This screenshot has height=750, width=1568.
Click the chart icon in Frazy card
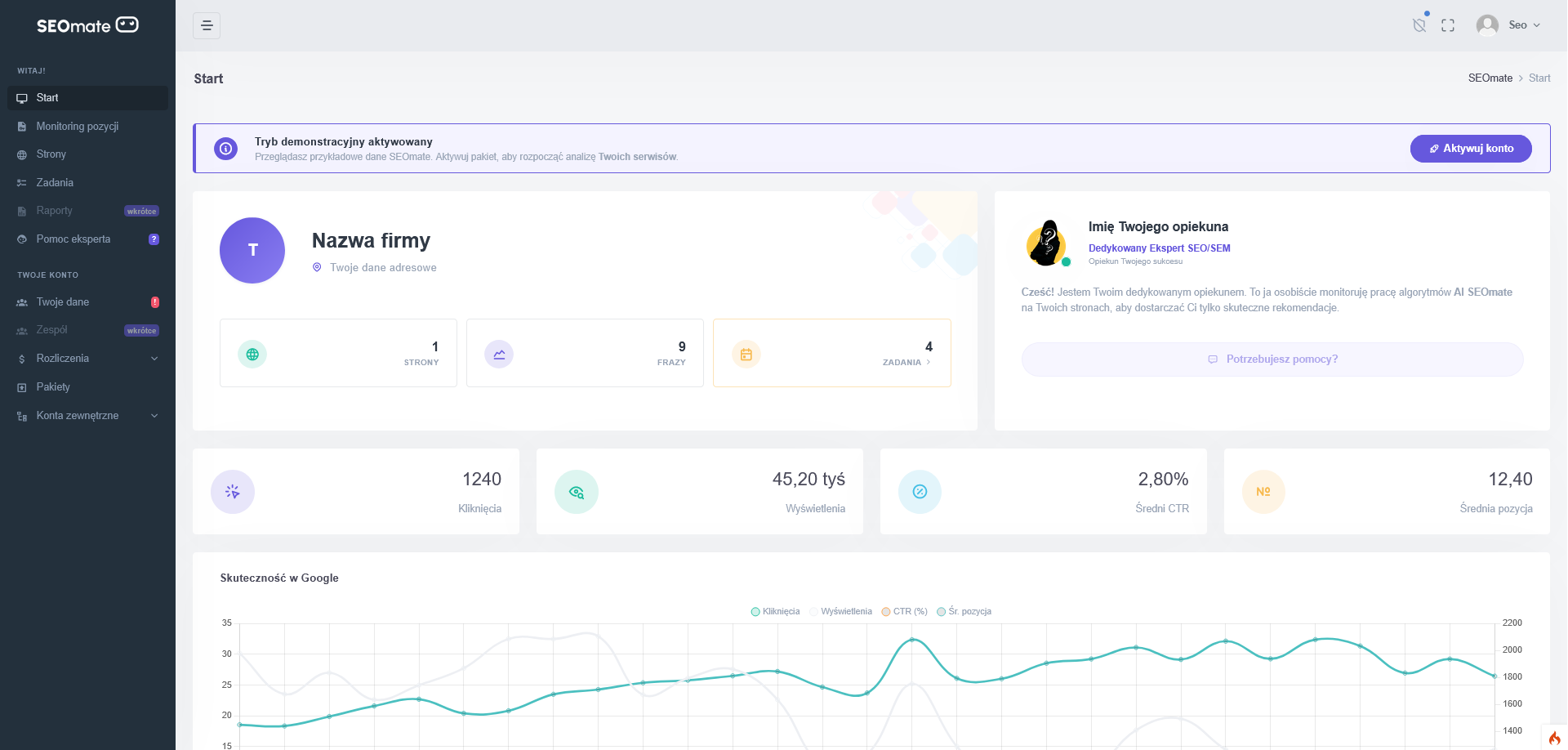[x=499, y=355]
